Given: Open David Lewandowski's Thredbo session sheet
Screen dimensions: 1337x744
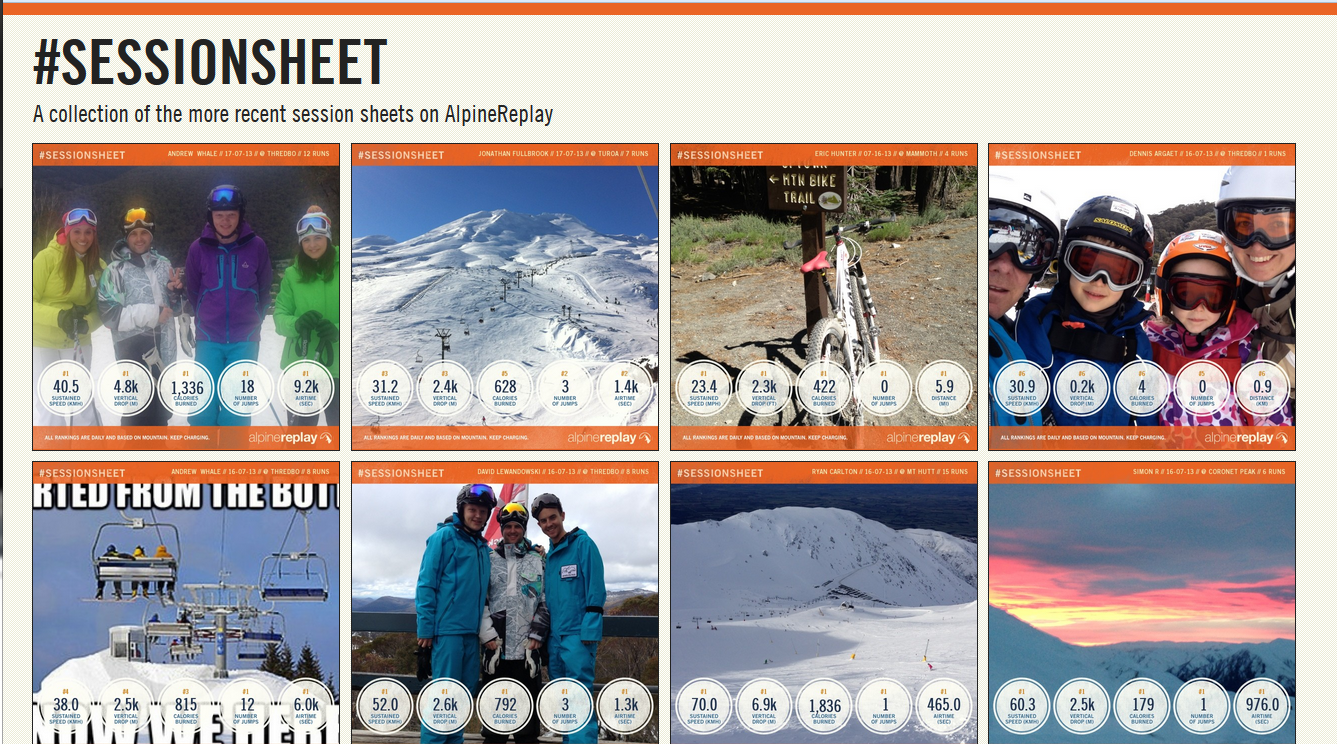Looking at the screenshot, I should (505, 603).
